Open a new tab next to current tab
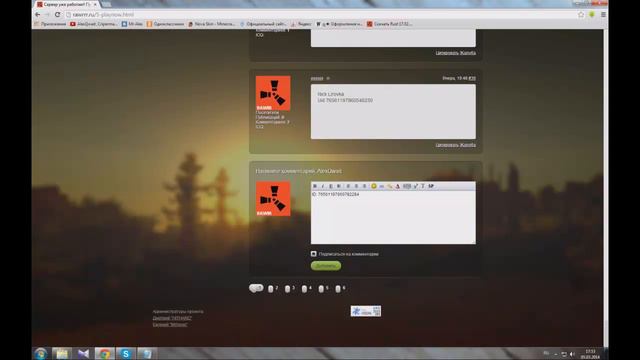 click(x=106, y=4)
